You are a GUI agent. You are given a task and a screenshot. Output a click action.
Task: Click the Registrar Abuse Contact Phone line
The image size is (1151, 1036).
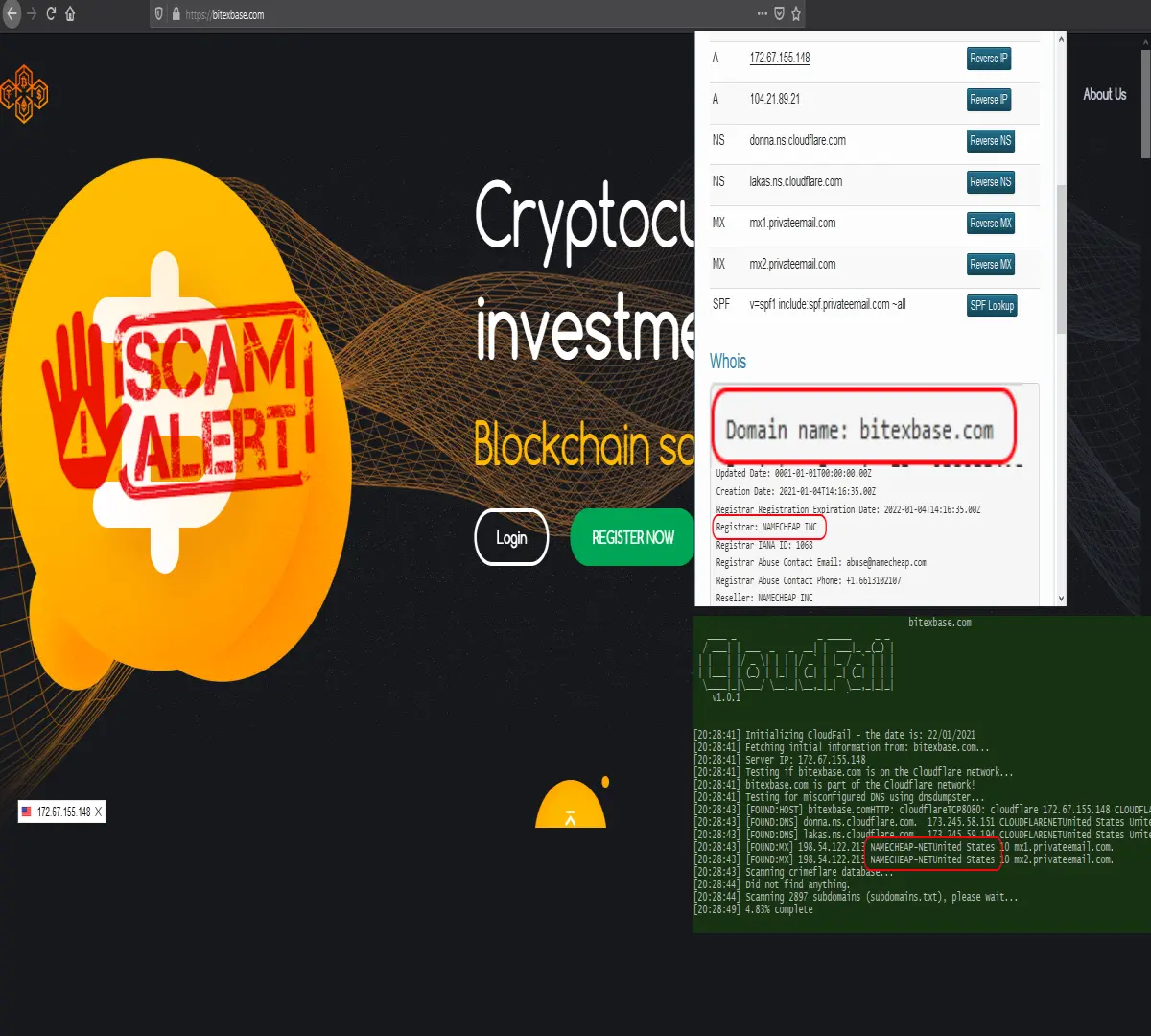pyautogui.click(x=809, y=580)
